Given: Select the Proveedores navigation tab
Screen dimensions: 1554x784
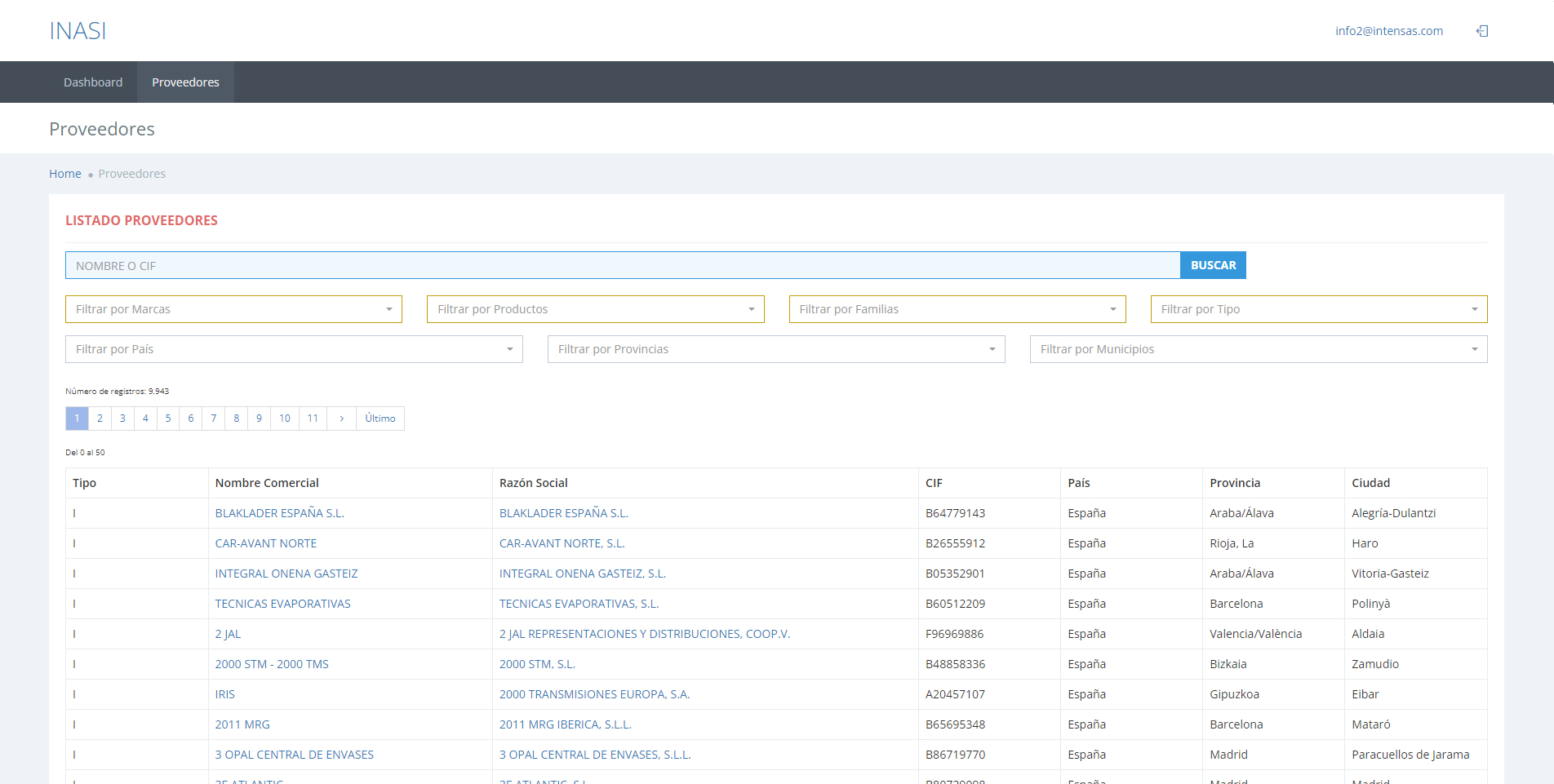Looking at the screenshot, I should pyautogui.click(x=185, y=82).
